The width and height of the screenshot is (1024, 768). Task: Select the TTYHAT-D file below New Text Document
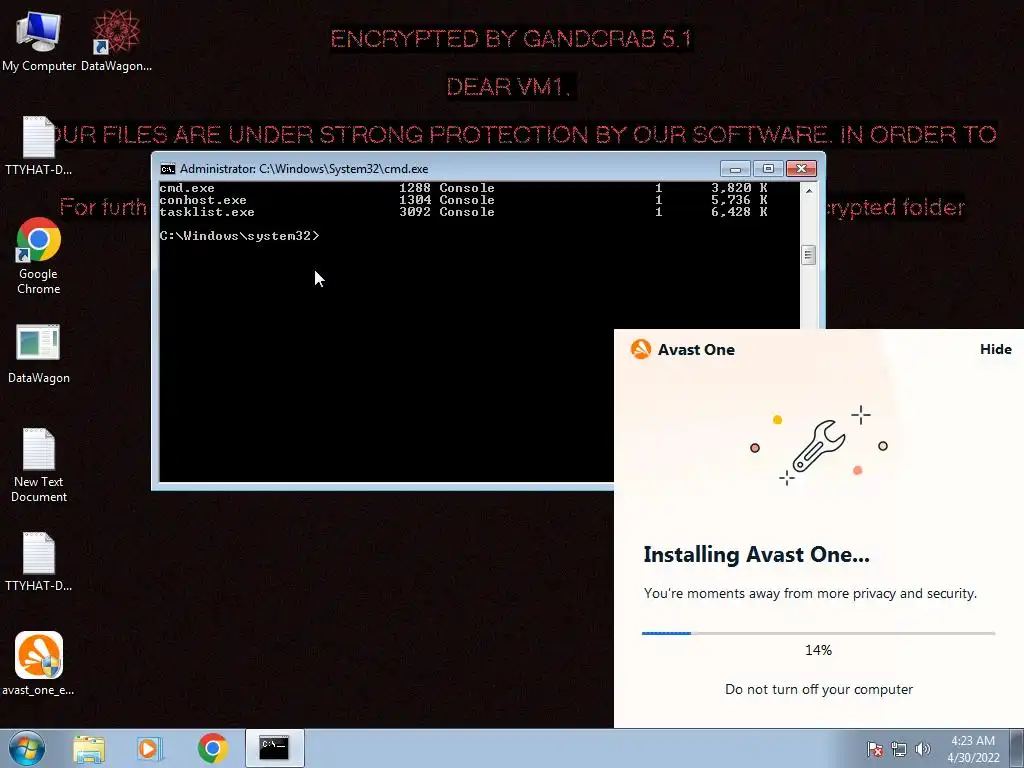coord(39,562)
